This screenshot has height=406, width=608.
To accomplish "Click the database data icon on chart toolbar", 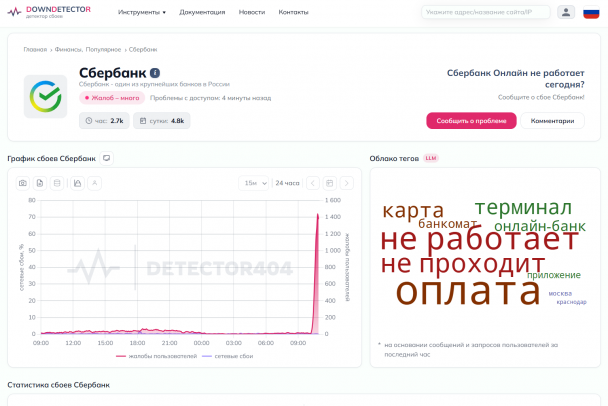I will (57, 183).
